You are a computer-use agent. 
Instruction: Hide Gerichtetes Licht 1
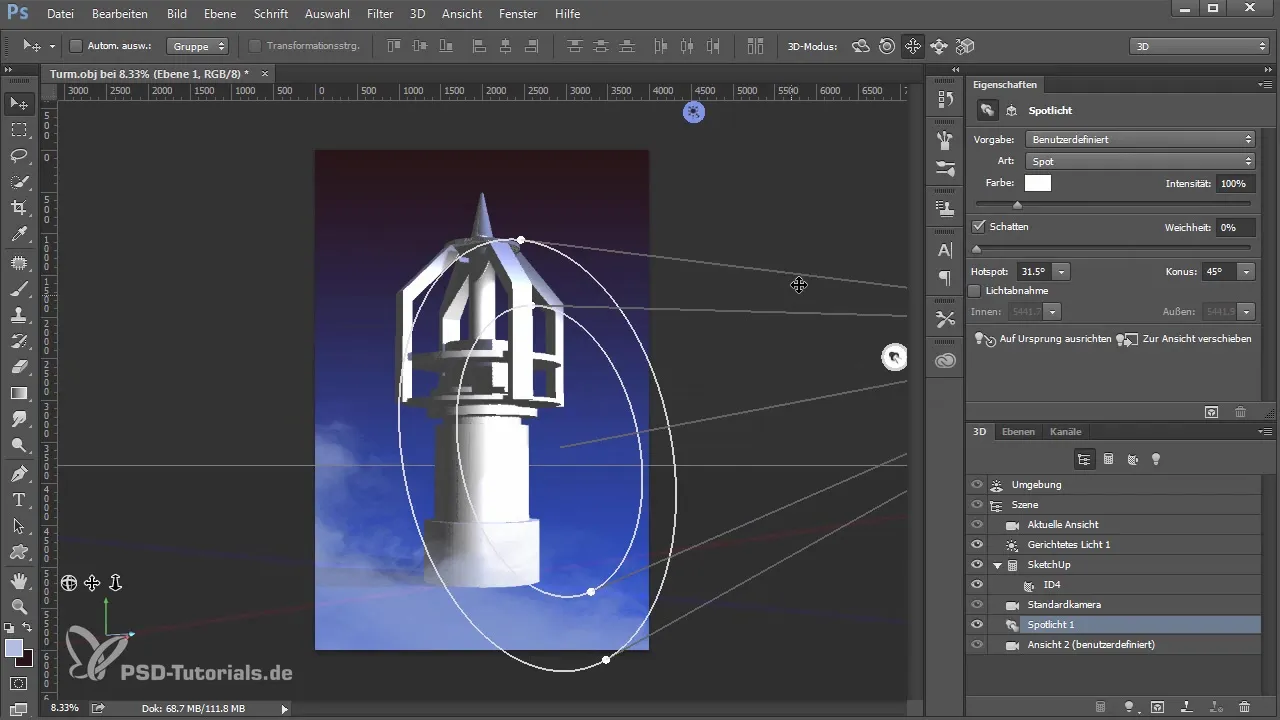pos(977,545)
